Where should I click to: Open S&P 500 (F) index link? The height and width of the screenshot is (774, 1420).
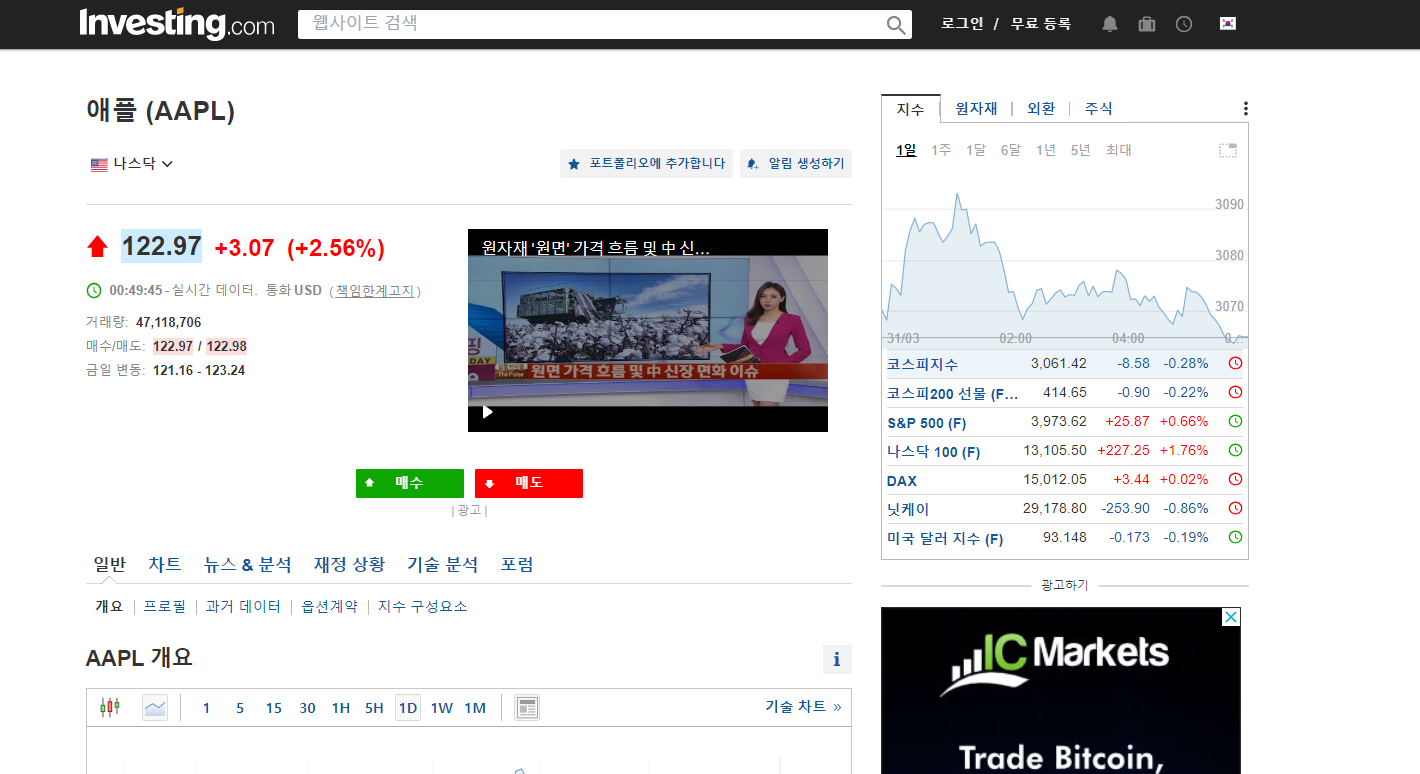(926, 423)
